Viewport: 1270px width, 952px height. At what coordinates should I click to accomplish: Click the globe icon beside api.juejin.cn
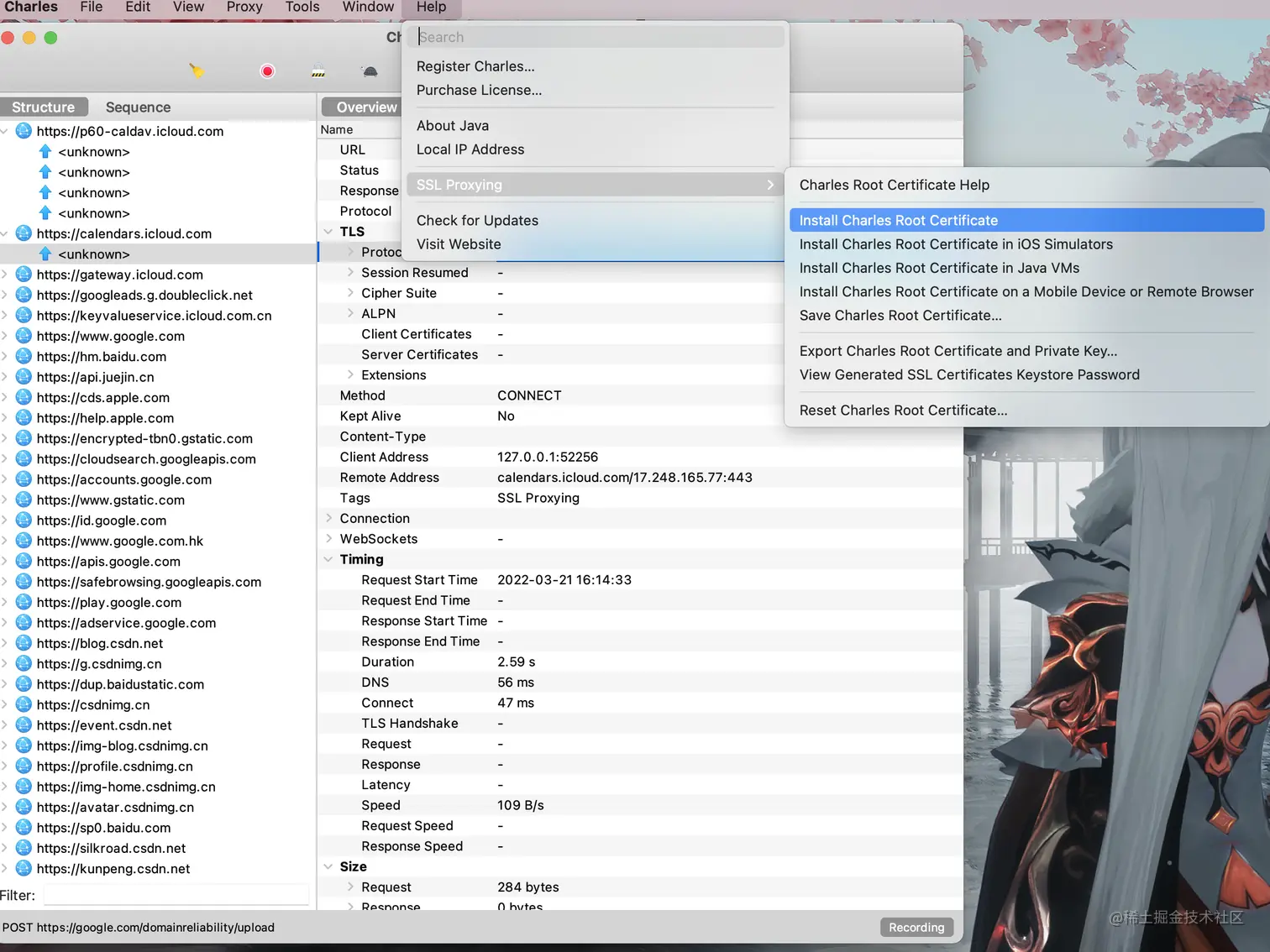[x=24, y=377]
